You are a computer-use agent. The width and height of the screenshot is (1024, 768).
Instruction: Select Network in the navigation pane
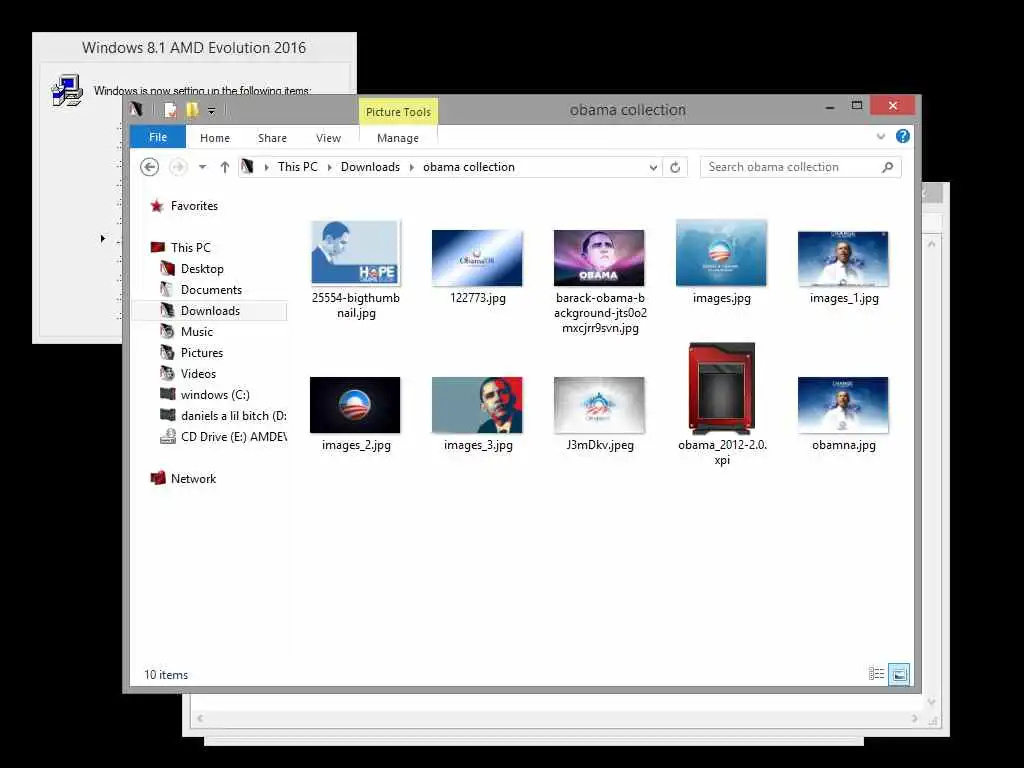pos(193,478)
